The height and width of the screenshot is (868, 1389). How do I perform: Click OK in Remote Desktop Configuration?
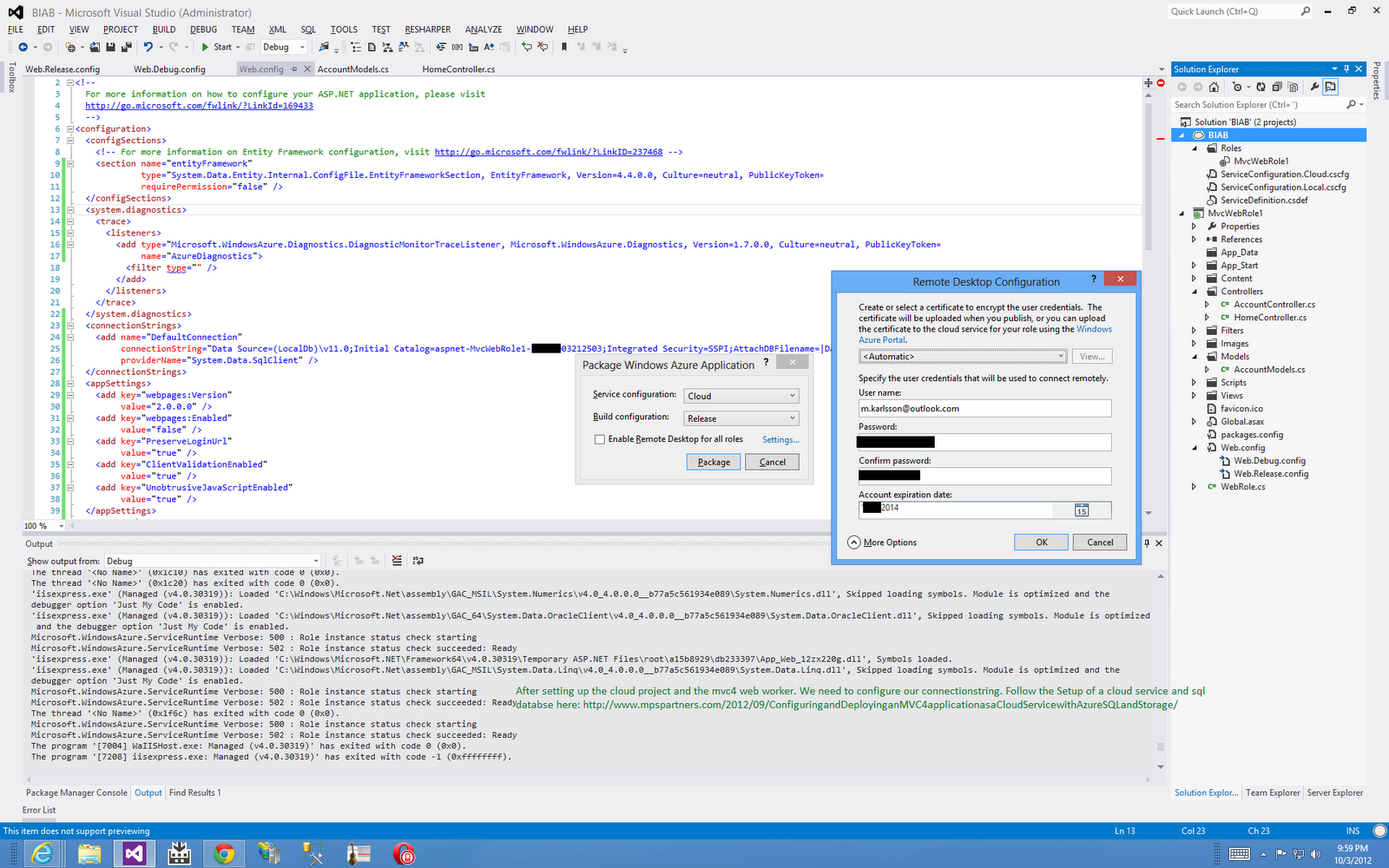(1042, 542)
